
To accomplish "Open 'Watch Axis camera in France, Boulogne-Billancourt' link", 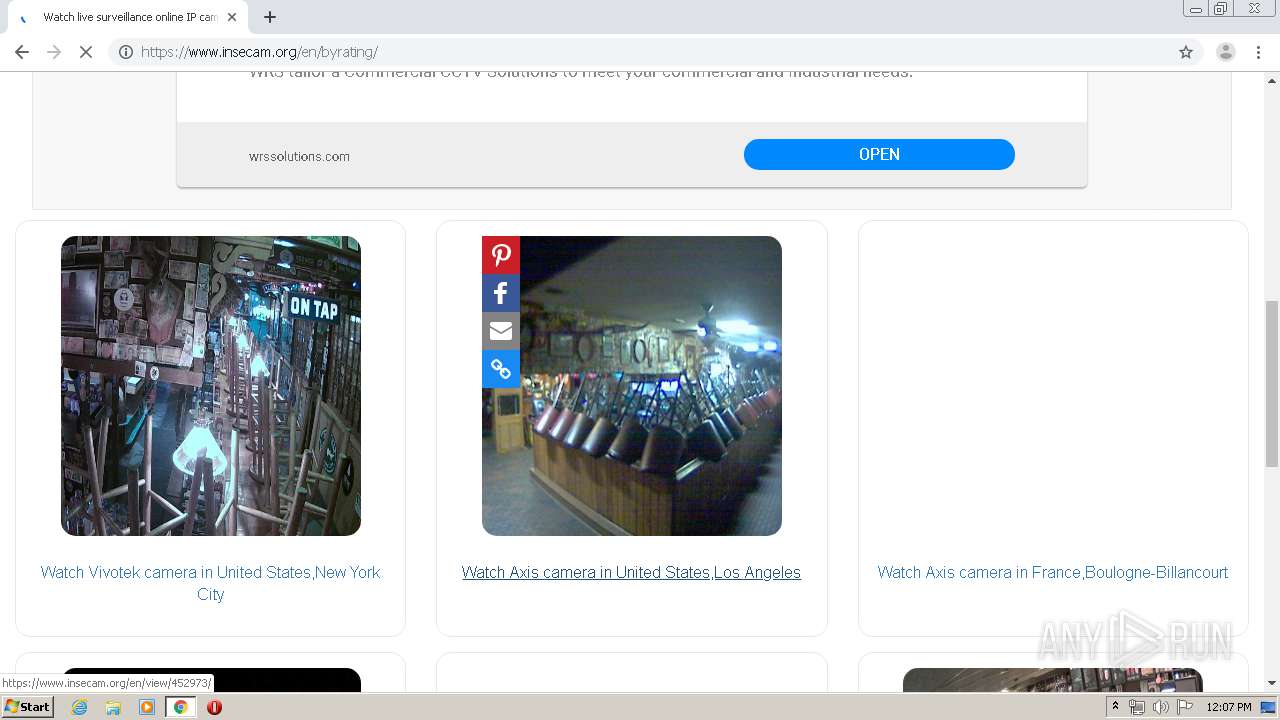I will pos(1053,572).
